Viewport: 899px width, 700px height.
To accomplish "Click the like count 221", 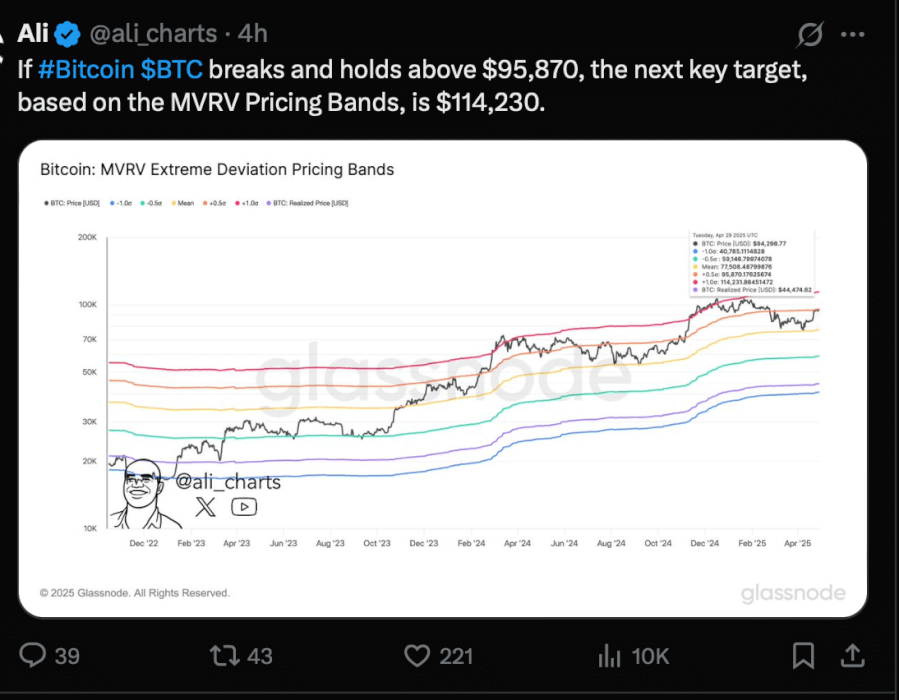I will click(x=456, y=656).
